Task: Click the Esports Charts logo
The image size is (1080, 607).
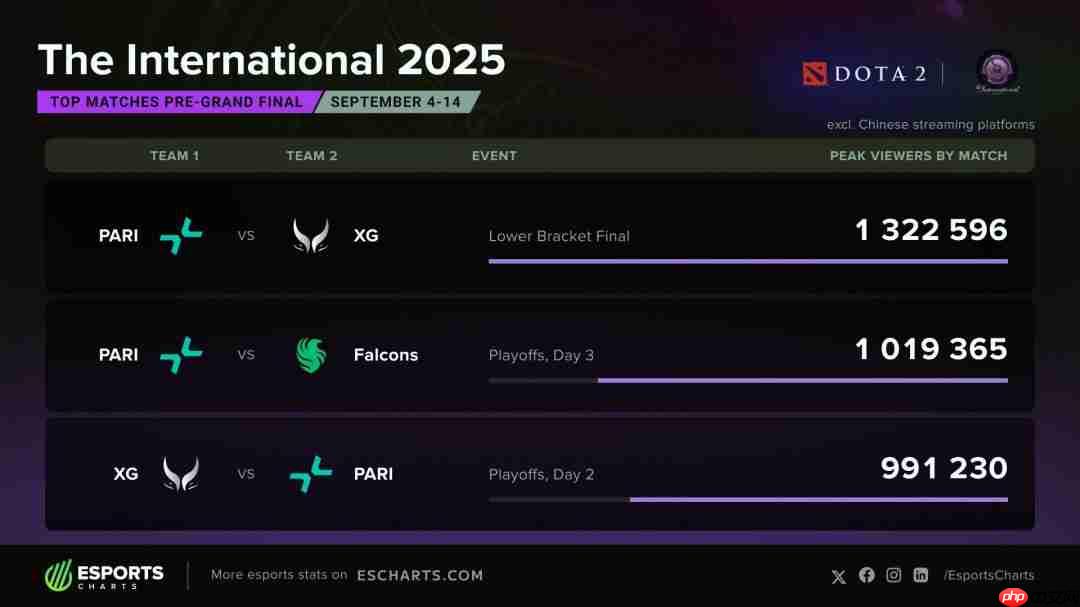Action: 104,575
